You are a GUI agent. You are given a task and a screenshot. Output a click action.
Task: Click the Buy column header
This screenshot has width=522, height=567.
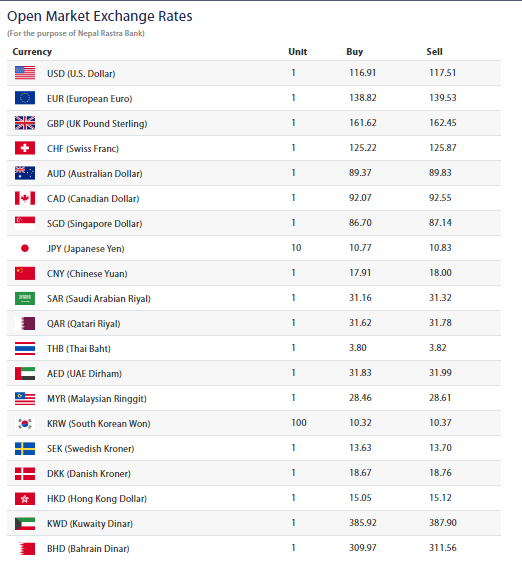355,52
